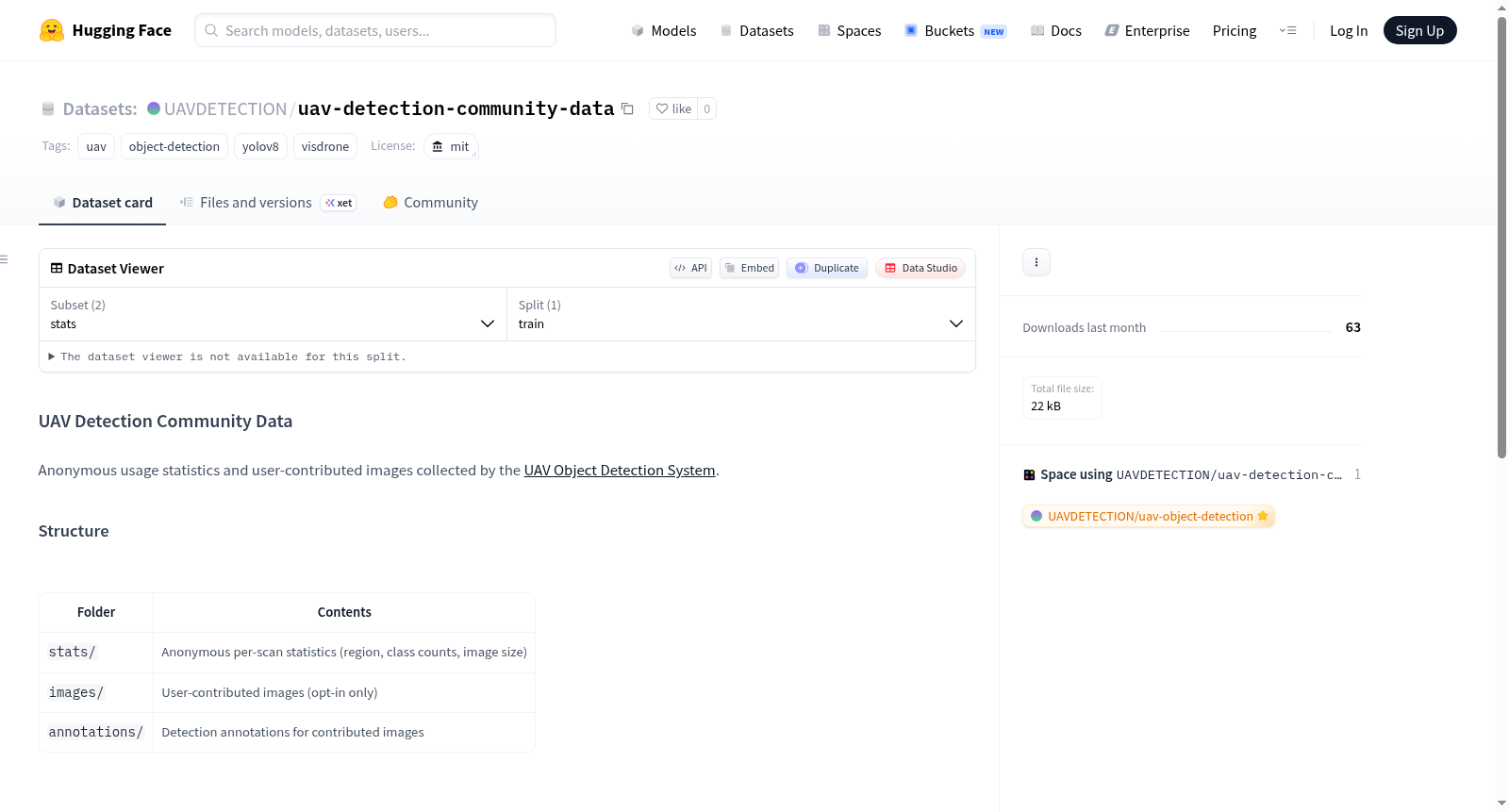Expand the dataset viewer unavailable message
Screen dimensions: 1509x812
227,356
